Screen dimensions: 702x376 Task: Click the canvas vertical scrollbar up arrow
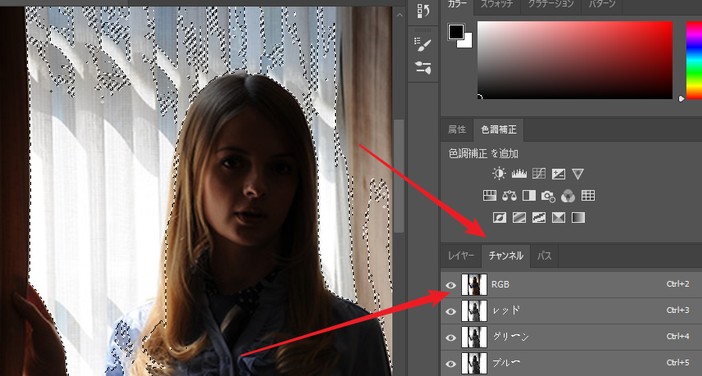(x=399, y=15)
